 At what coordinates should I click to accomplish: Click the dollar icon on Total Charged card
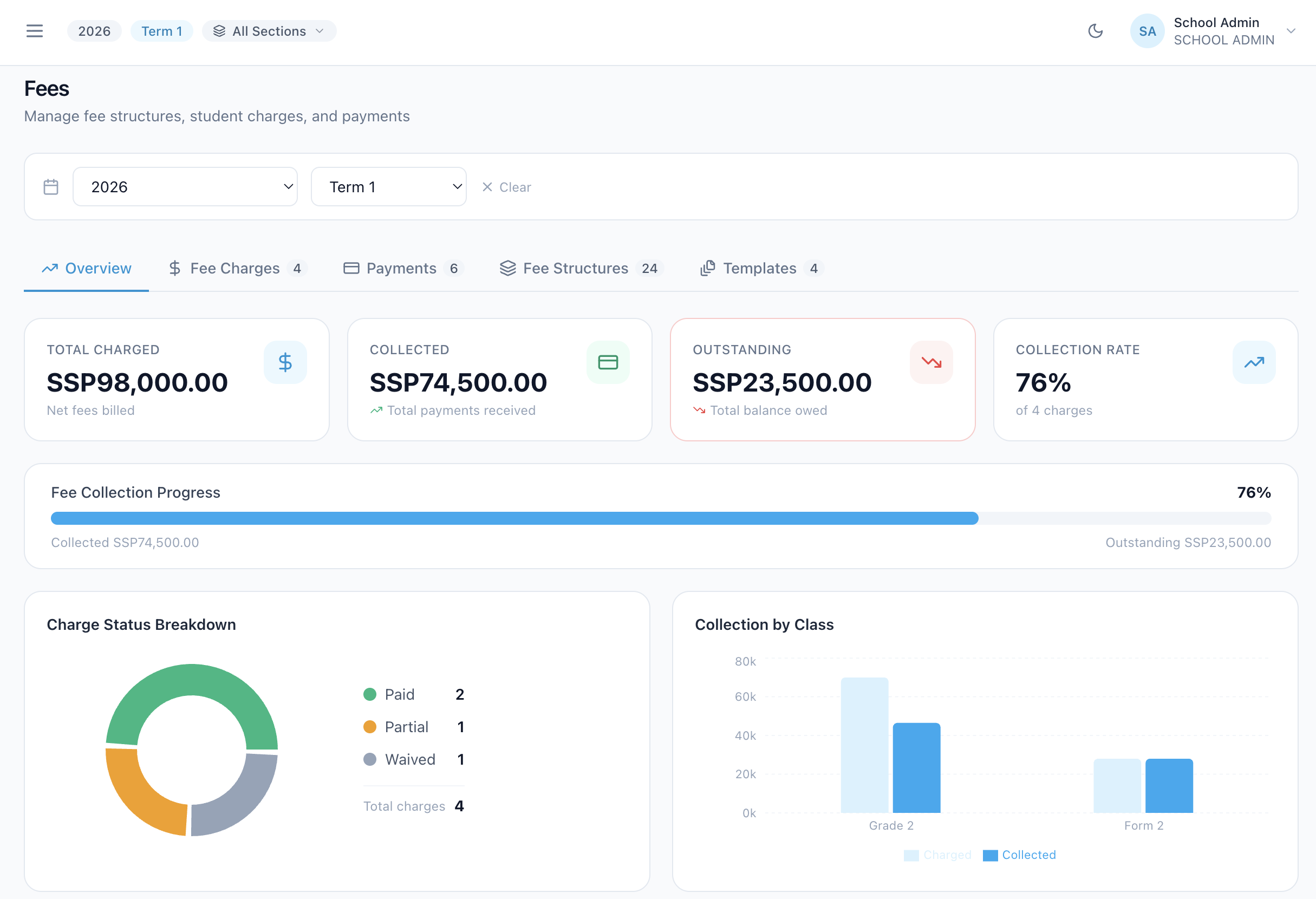285,362
